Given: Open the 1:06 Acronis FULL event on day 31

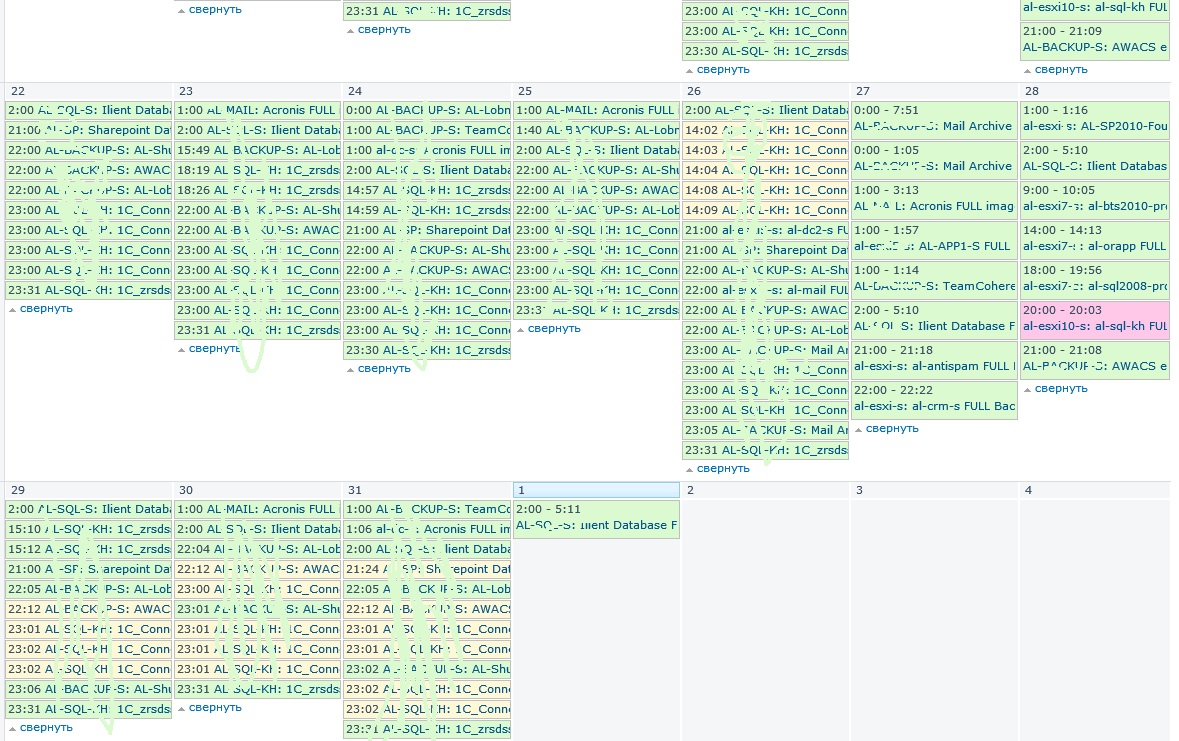Looking at the screenshot, I should (x=427, y=529).
